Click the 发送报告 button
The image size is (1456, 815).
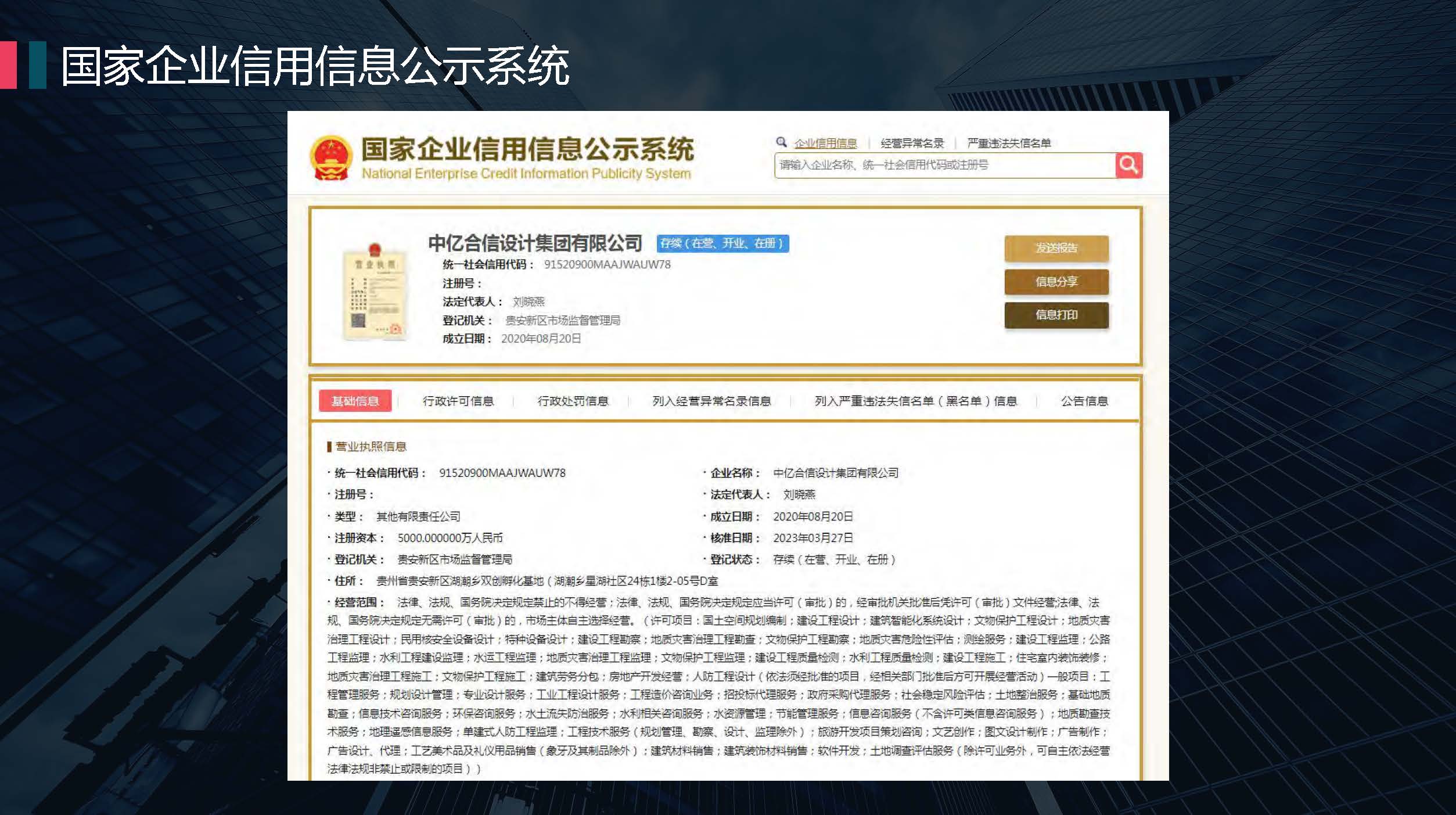click(1056, 248)
